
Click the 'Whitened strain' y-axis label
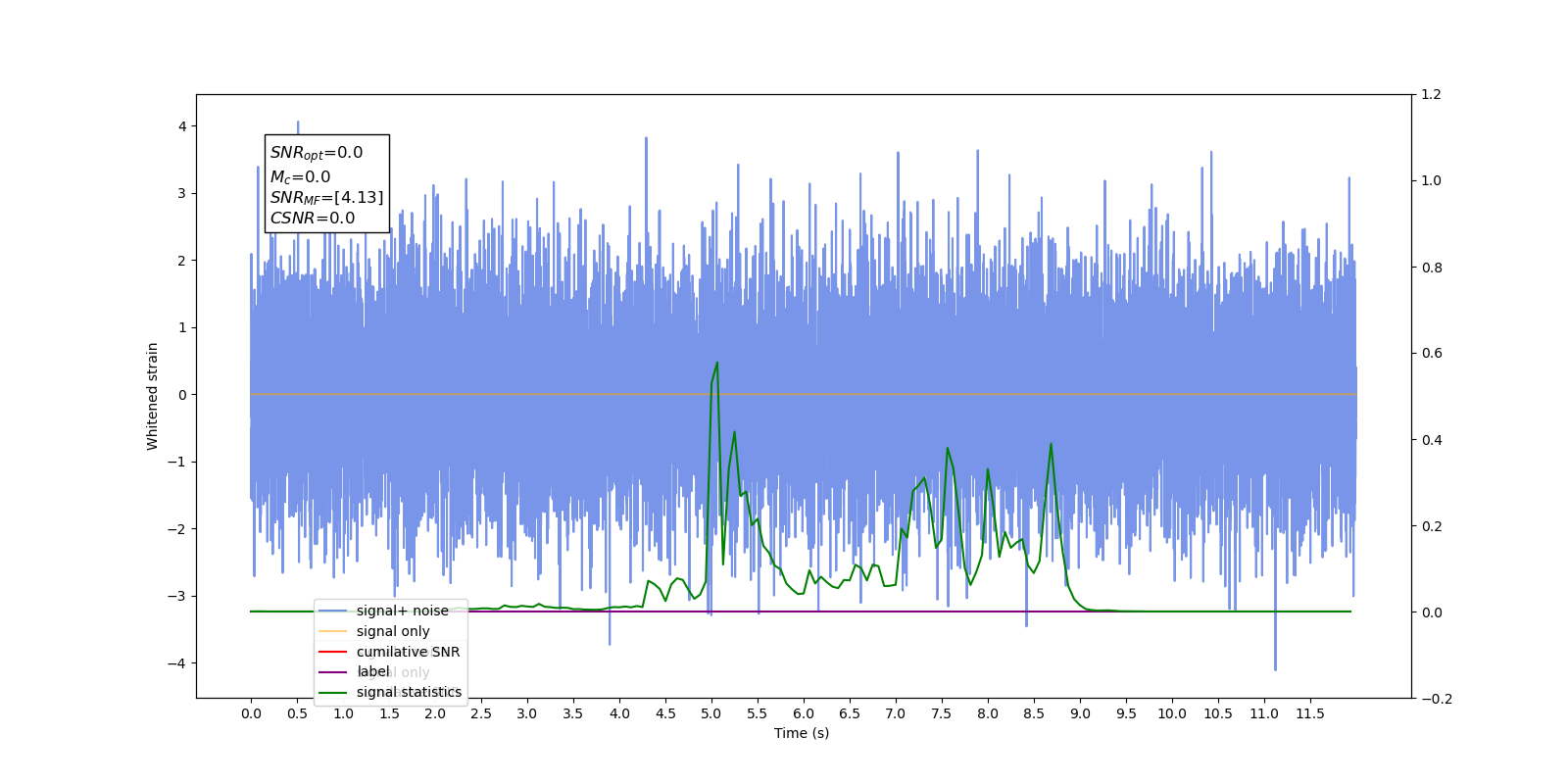[x=153, y=396]
